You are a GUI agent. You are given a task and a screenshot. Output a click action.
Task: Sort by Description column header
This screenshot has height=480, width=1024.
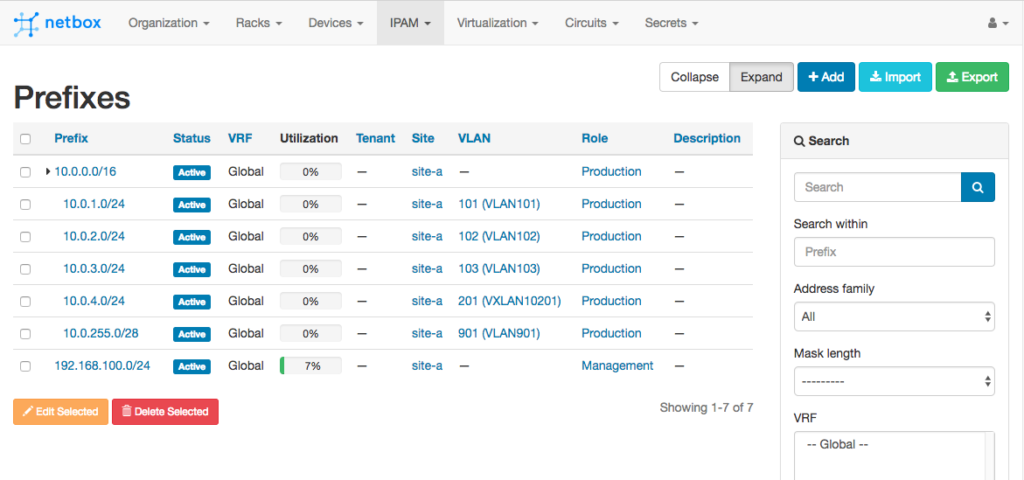[707, 138]
